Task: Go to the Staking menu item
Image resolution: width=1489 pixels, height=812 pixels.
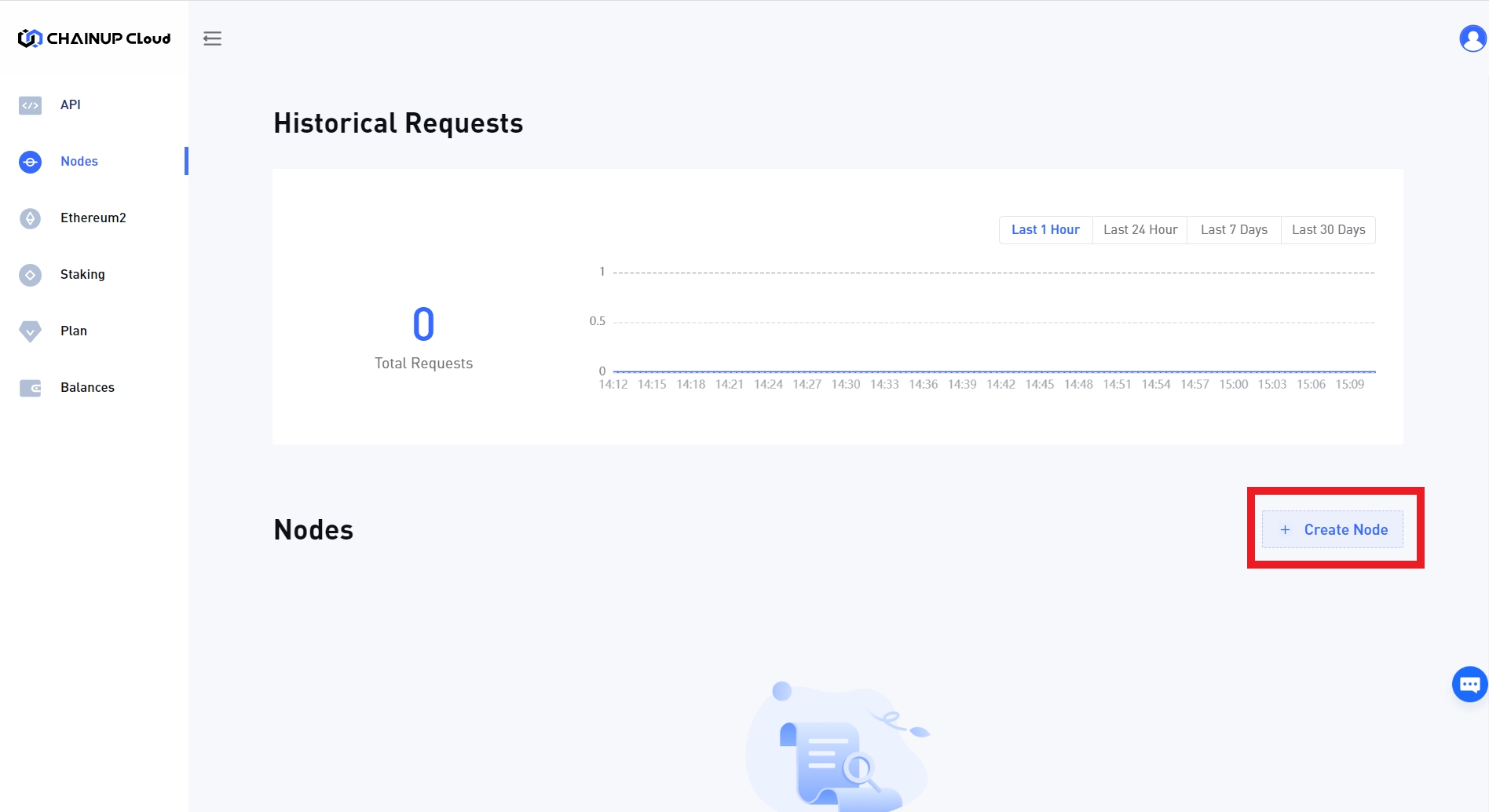Action: click(x=82, y=275)
